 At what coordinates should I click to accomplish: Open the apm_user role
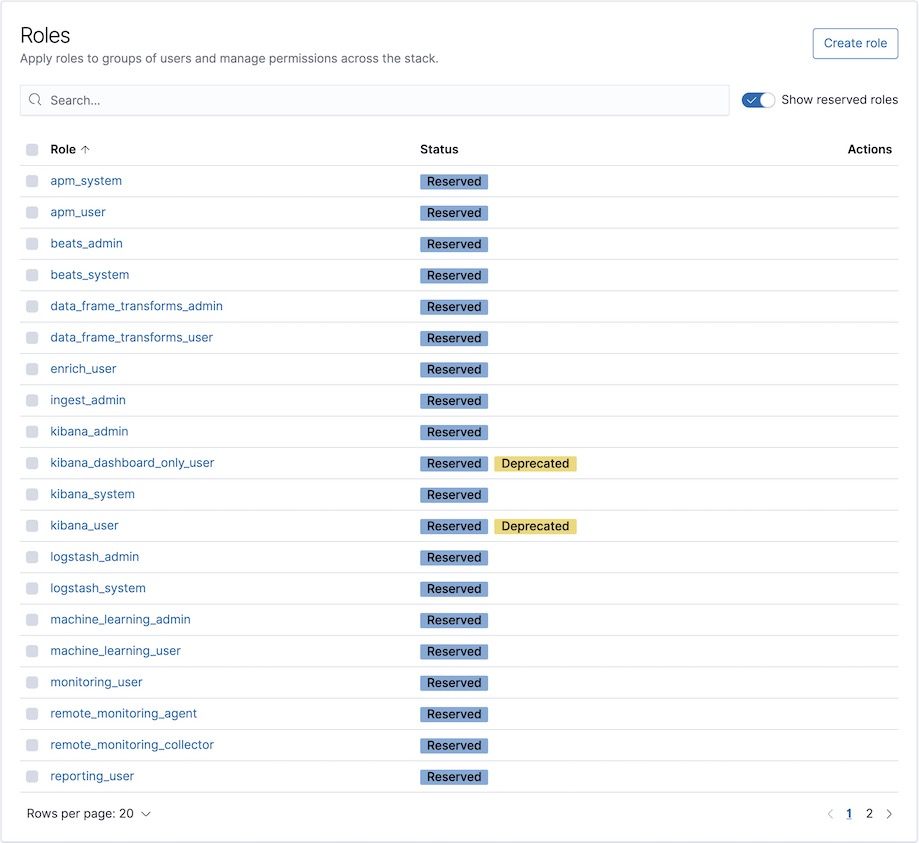pyautogui.click(x=78, y=212)
